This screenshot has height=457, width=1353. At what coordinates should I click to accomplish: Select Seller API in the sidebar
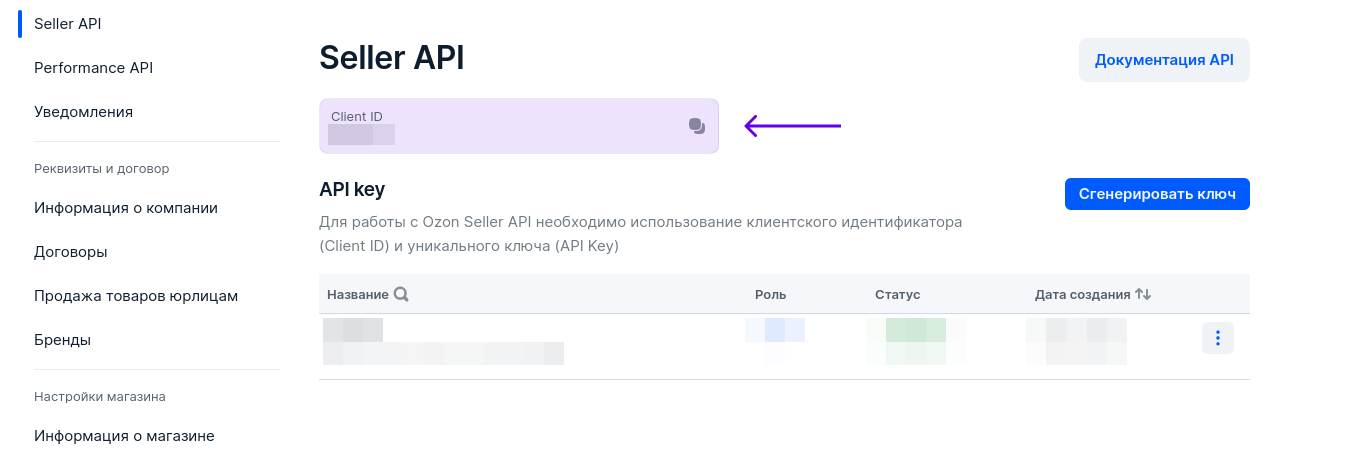coord(68,24)
